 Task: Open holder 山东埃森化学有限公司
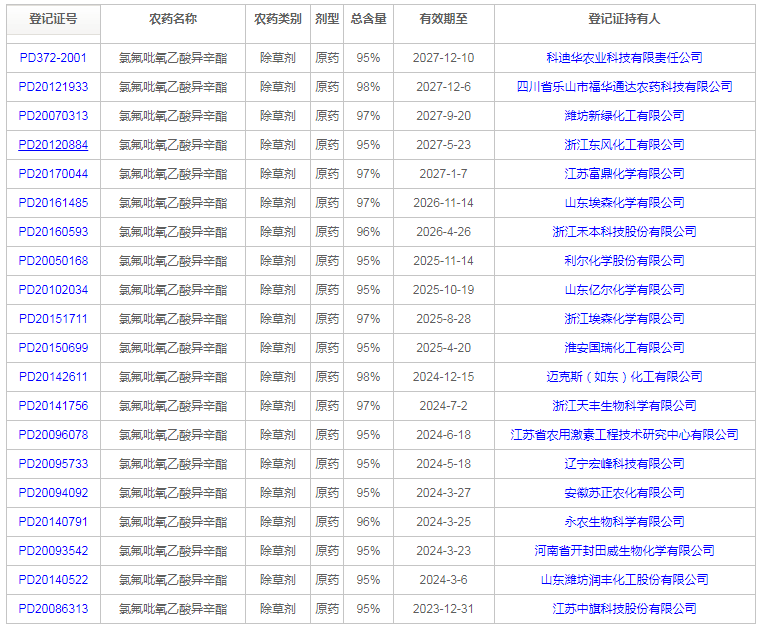point(624,203)
